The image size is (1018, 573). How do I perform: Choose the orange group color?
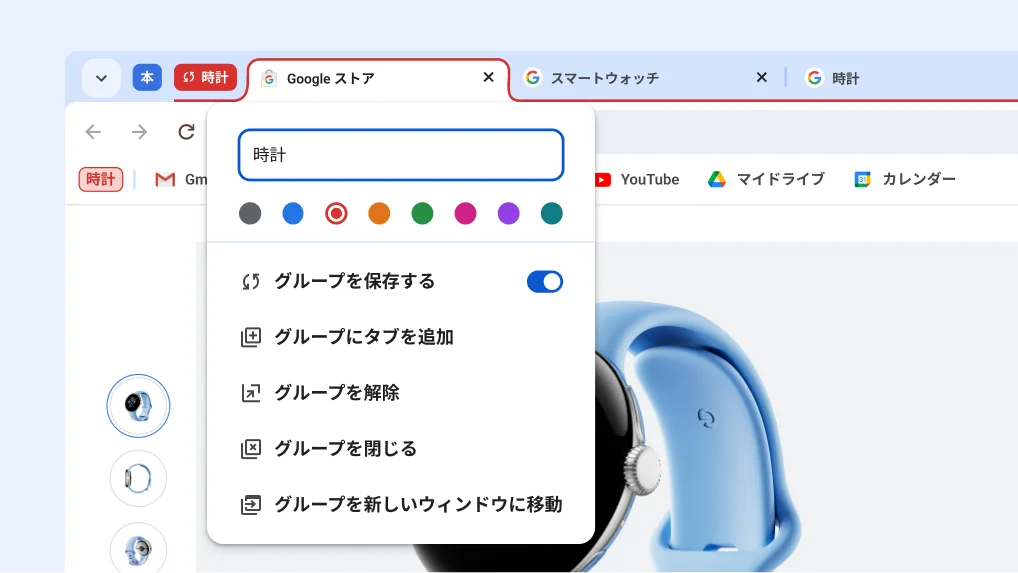coord(379,213)
